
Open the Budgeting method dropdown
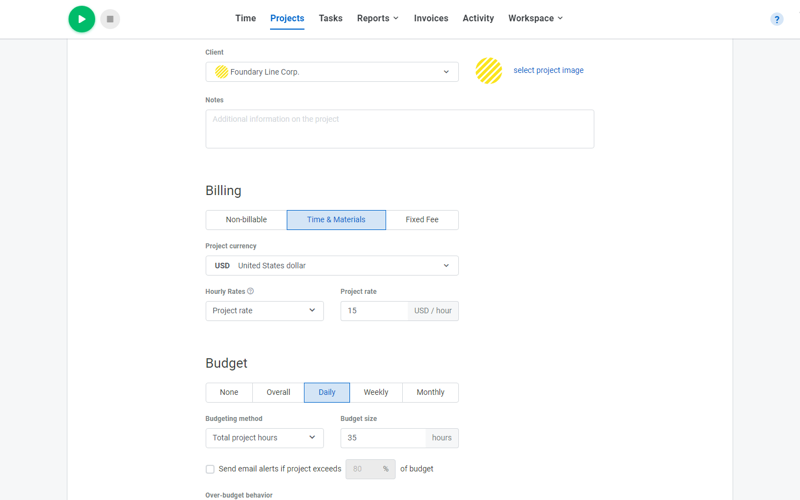[x=264, y=438]
